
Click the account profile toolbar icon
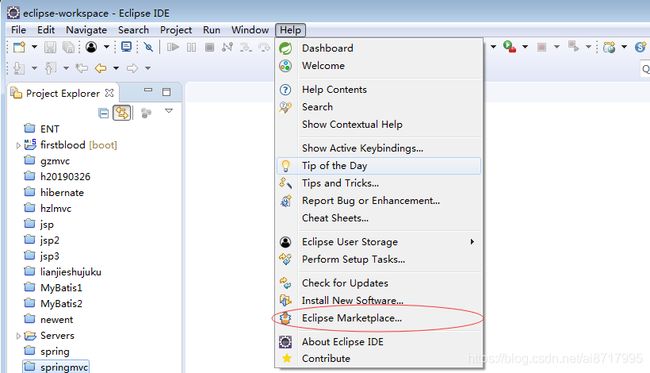91,47
